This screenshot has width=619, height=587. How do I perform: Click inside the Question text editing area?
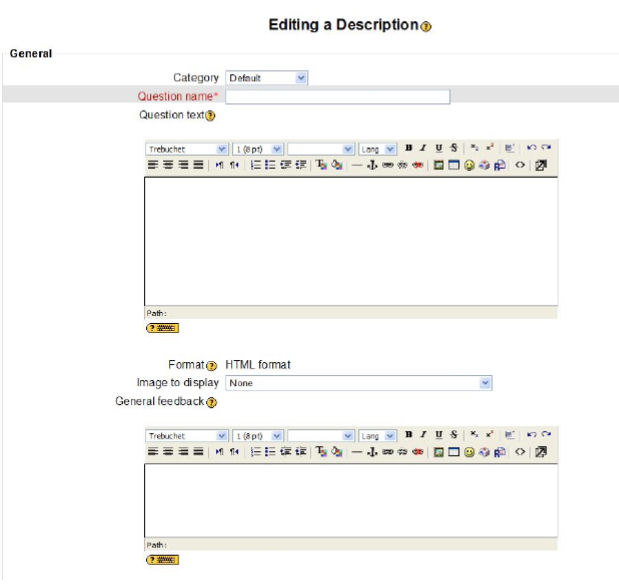coord(350,240)
